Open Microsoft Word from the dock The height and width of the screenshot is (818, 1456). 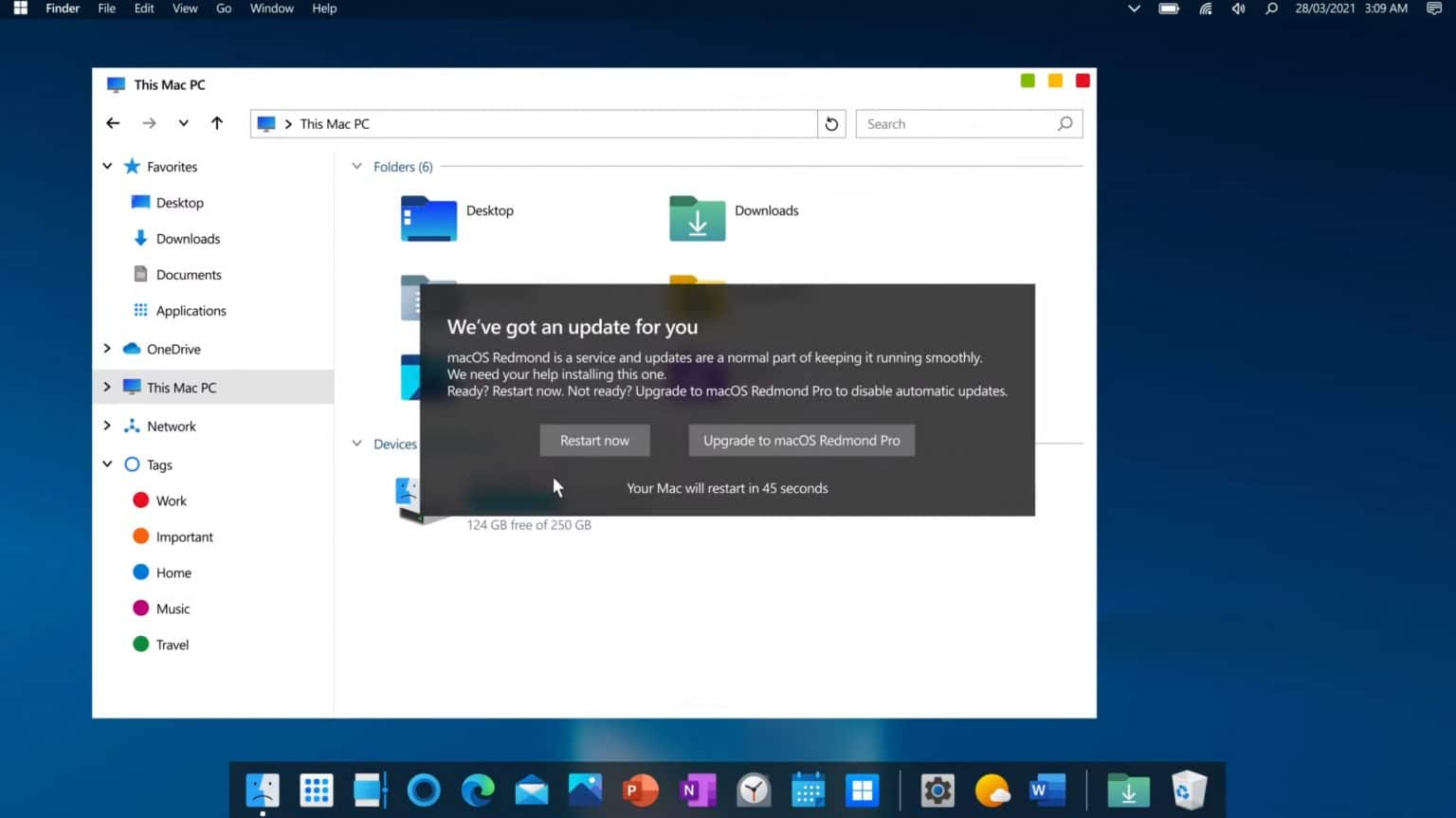pyautogui.click(x=1046, y=790)
